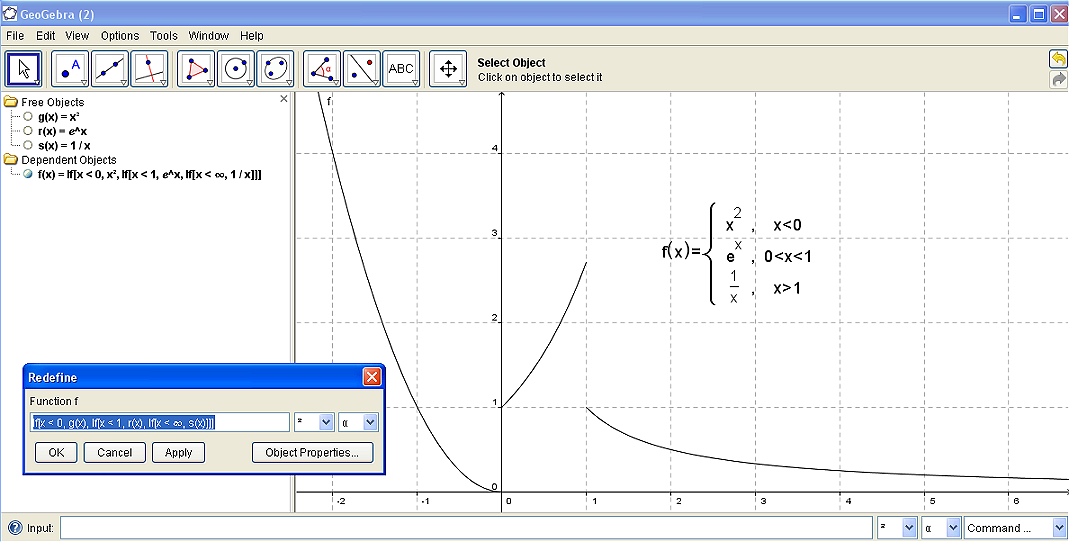The width and height of the screenshot is (1069, 542).
Task: Select the New Point tool
Action: 70,69
